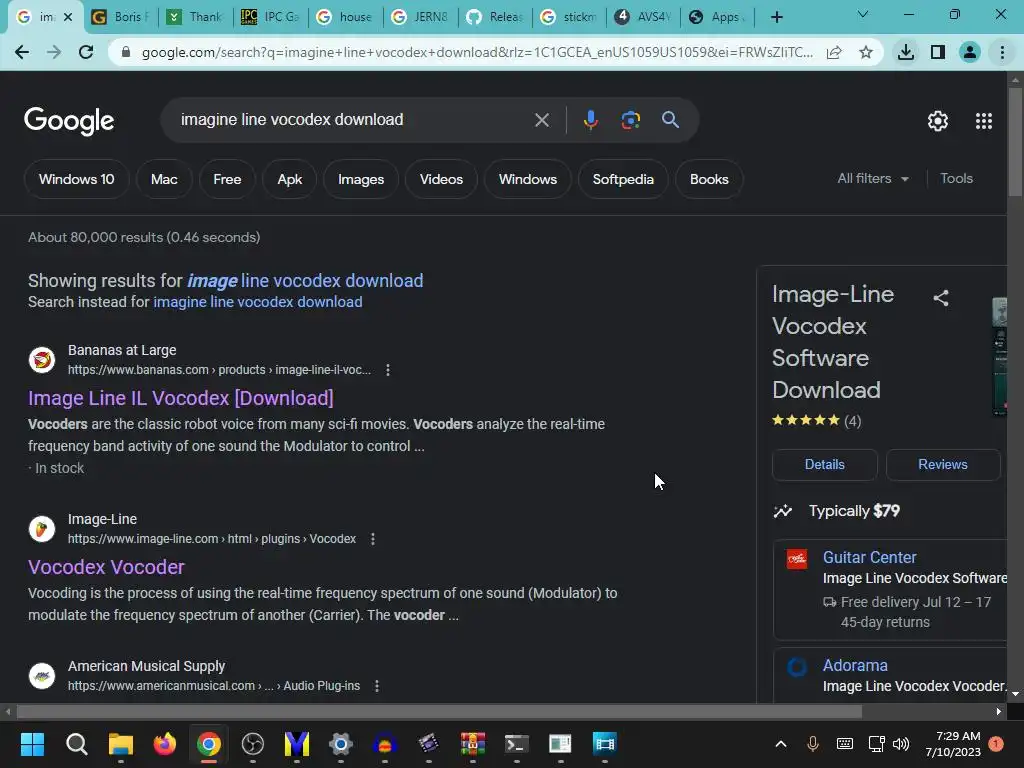Open a new browser tab

tap(776, 17)
